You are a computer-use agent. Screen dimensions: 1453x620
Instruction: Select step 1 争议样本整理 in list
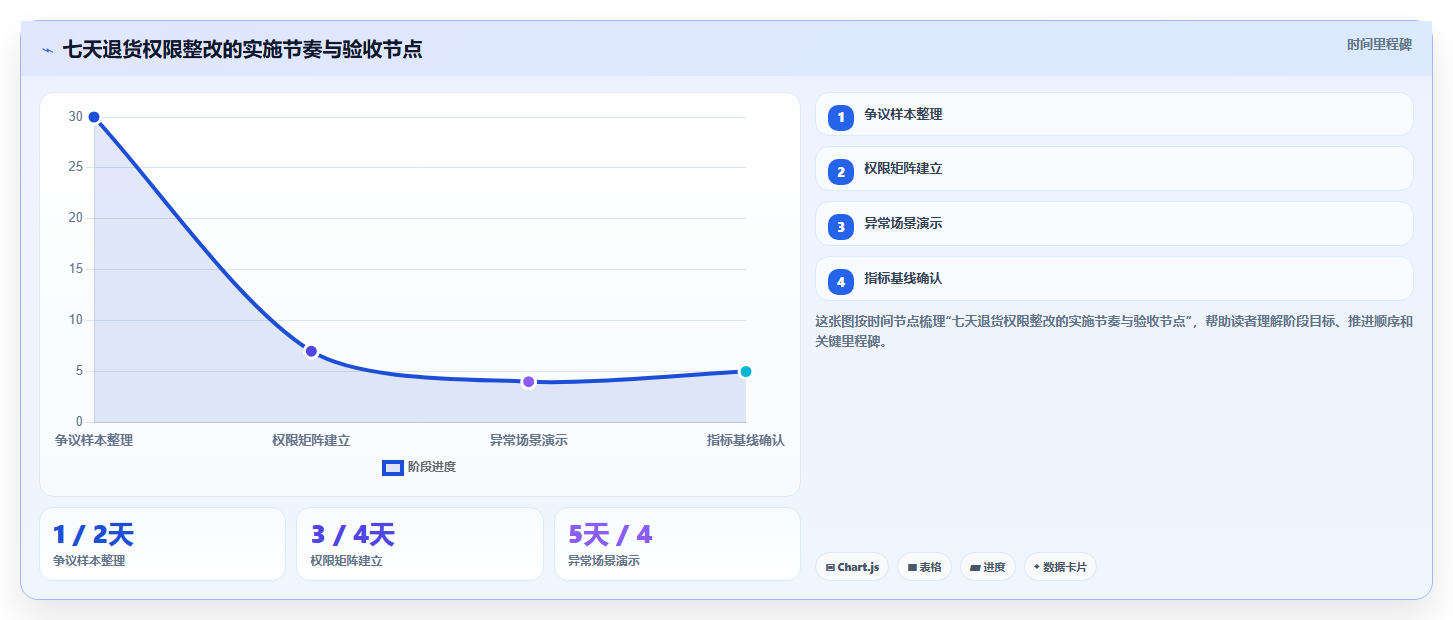tap(1114, 115)
